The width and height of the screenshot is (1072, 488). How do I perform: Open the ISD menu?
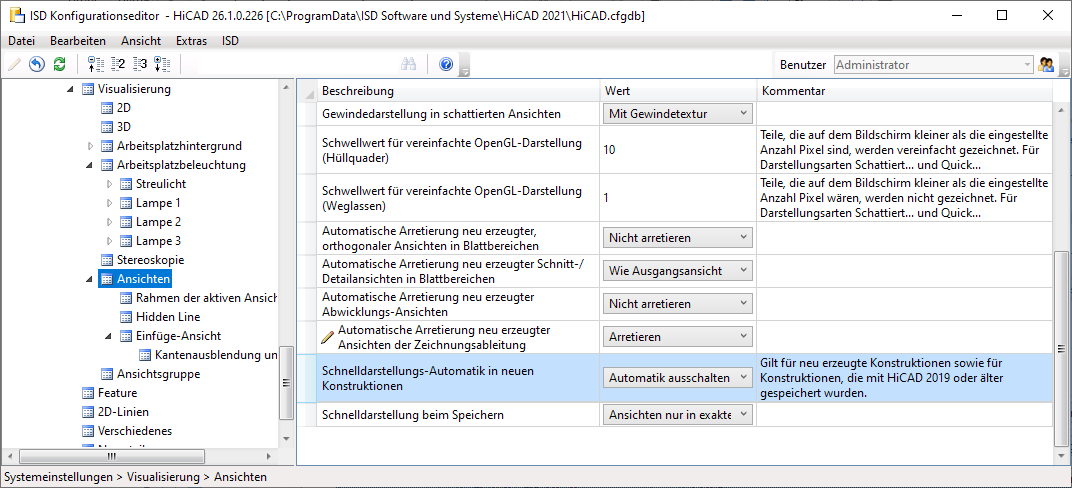(x=230, y=40)
